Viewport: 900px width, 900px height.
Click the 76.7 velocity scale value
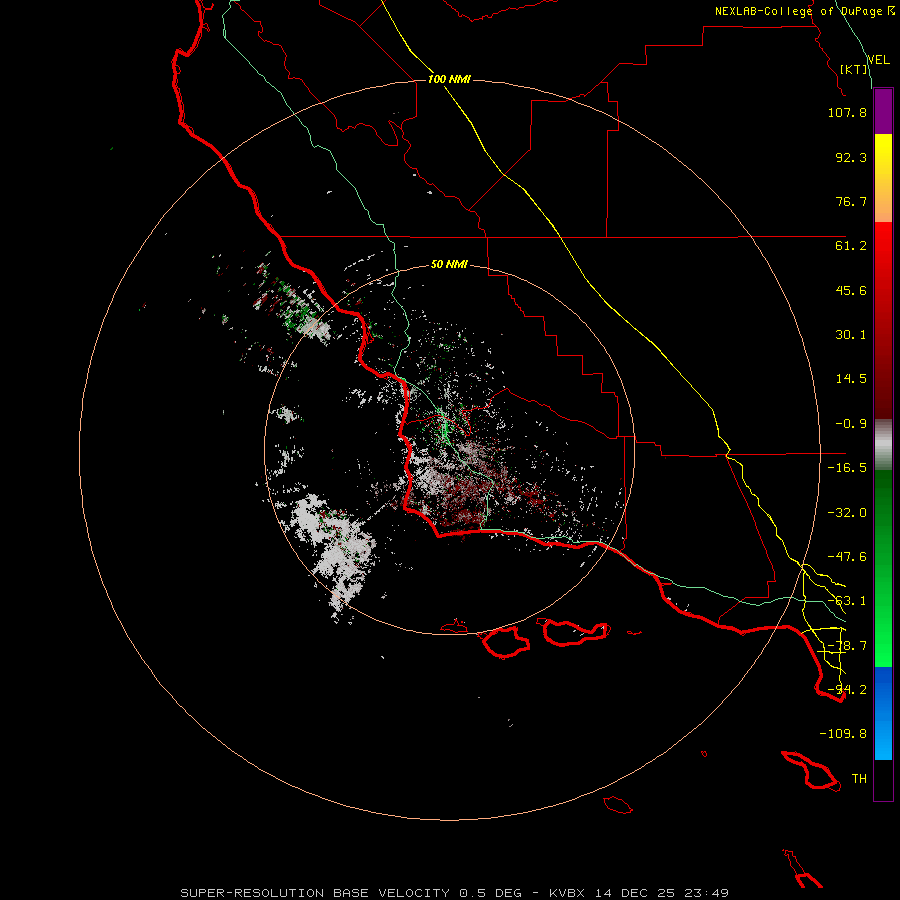851,201
